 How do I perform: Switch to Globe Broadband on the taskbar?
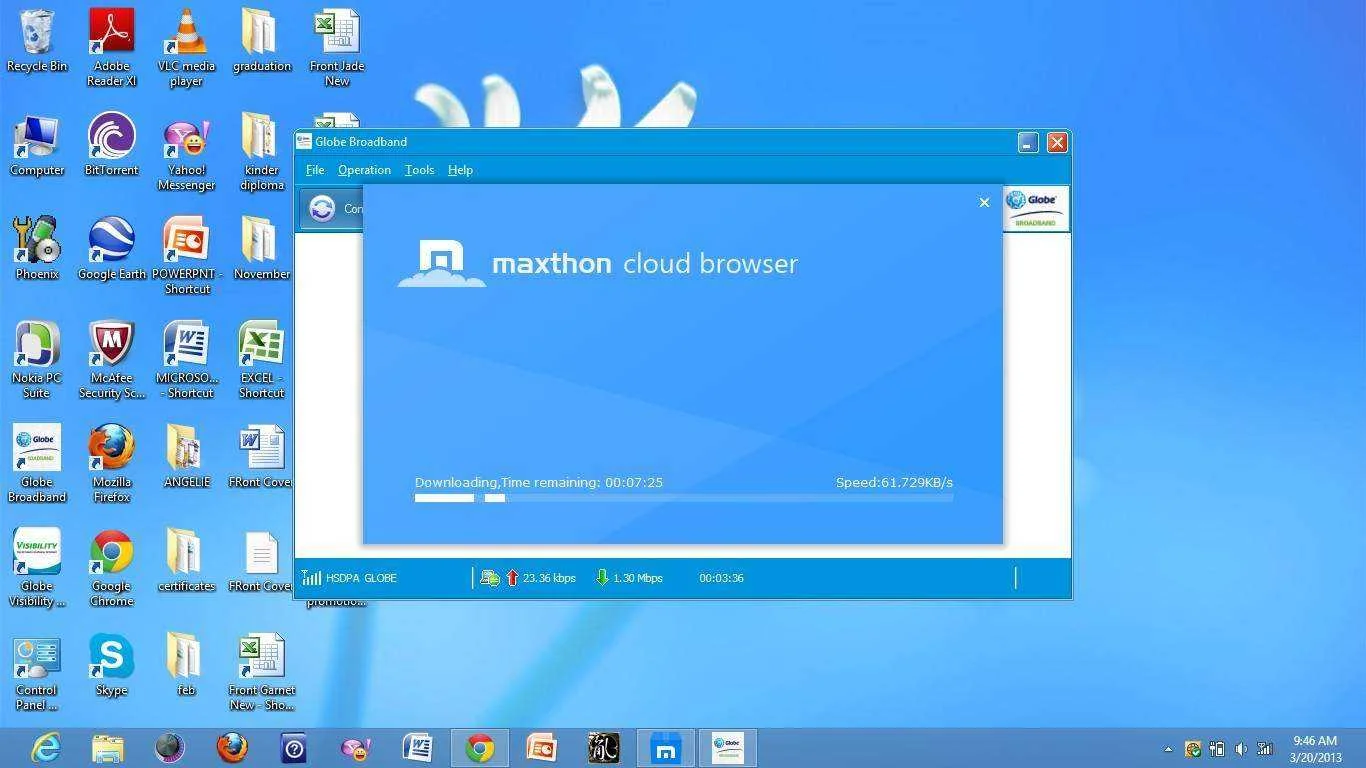727,748
